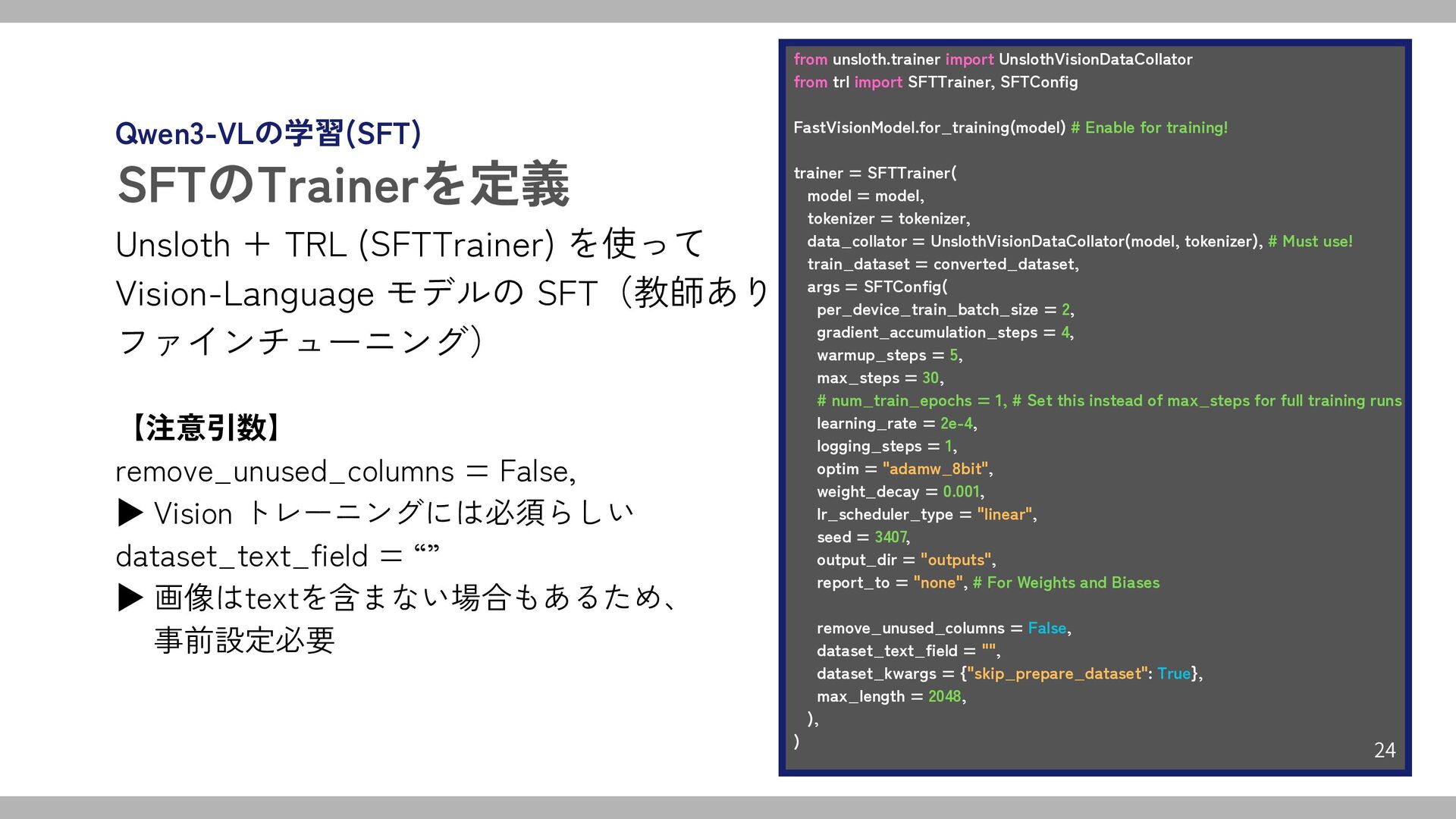Image resolution: width=1456 pixels, height=819 pixels.
Task: Click the '# For Weights and Biases' comment
Action: pyautogui.click(x=1065, y=582)
